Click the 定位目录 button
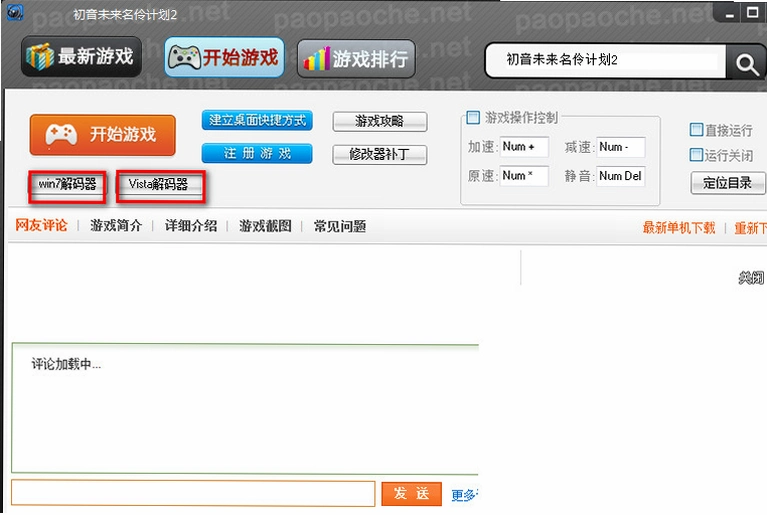767x515 pixels. click(x=727, y=183)
